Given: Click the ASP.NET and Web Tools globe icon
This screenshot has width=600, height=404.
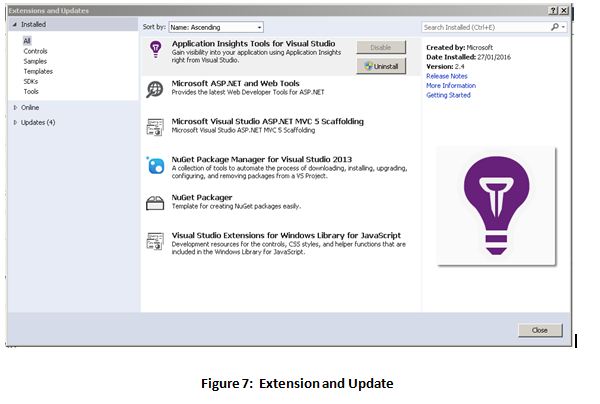Looking at the screenshot, I should click(155, 90).
